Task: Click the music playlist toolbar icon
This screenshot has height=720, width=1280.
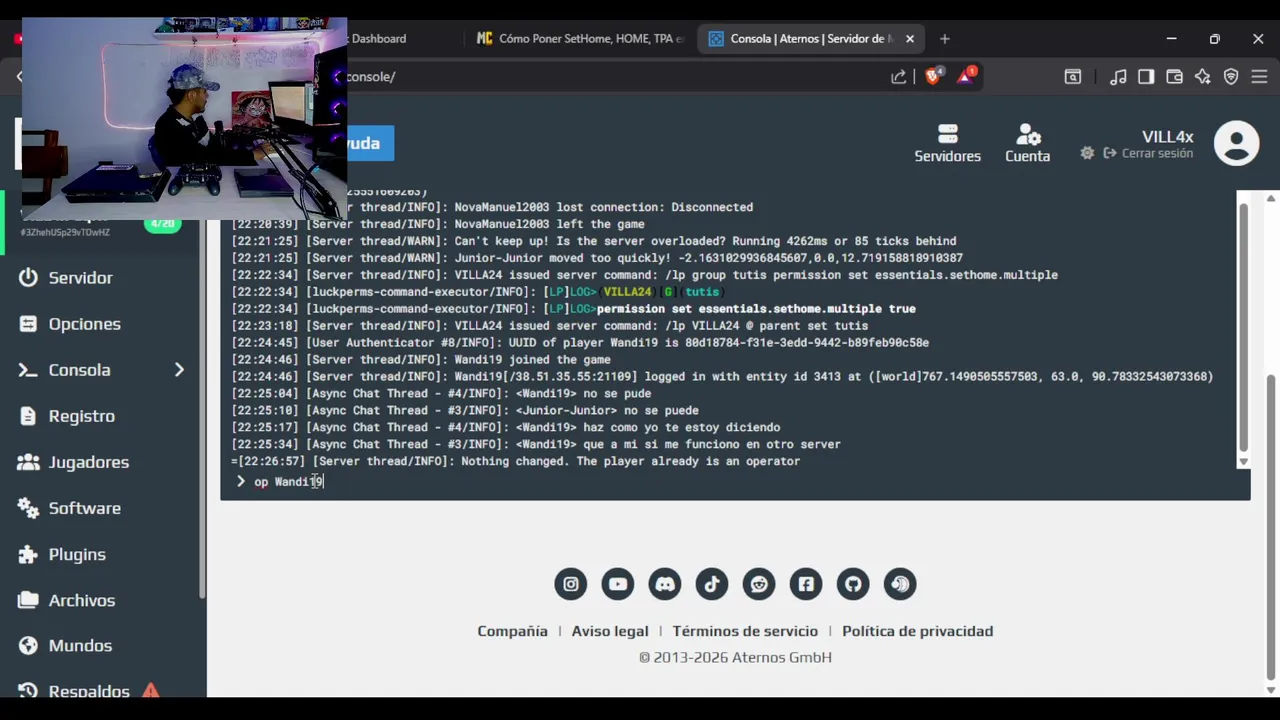Action: (1118, 76)
